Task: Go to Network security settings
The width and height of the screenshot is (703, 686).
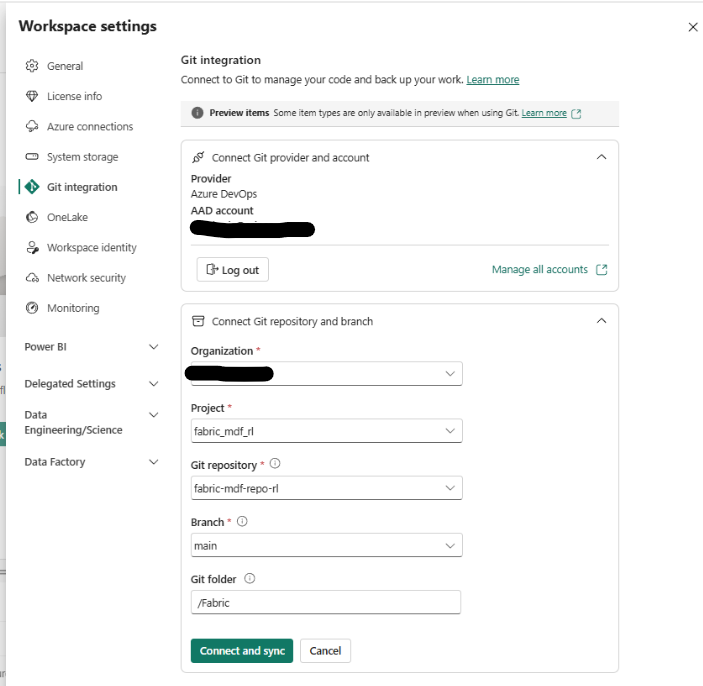Action: point(88,278)
